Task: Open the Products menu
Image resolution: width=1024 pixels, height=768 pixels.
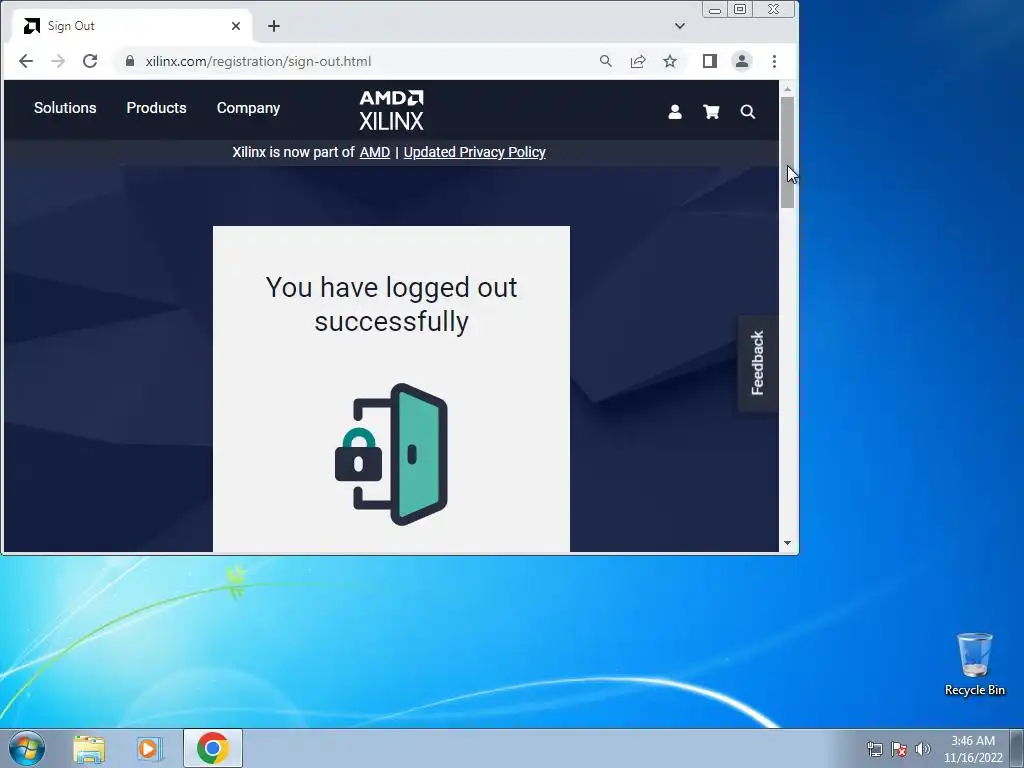Action: pyautogui.click(x=157, y=108)
